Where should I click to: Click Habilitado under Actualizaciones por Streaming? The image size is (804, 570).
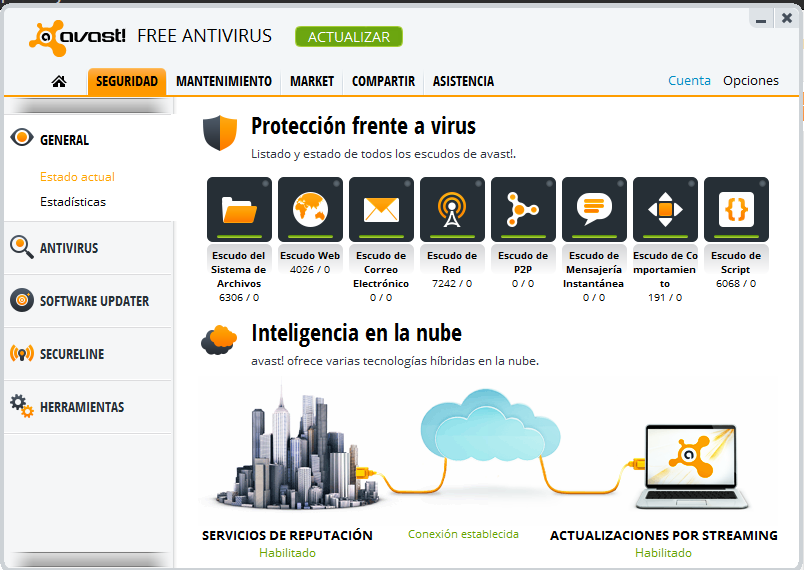[663, 553]
